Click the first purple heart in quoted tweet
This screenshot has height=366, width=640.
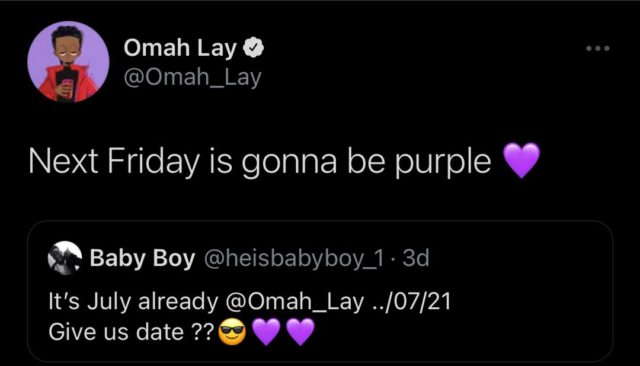266,332
